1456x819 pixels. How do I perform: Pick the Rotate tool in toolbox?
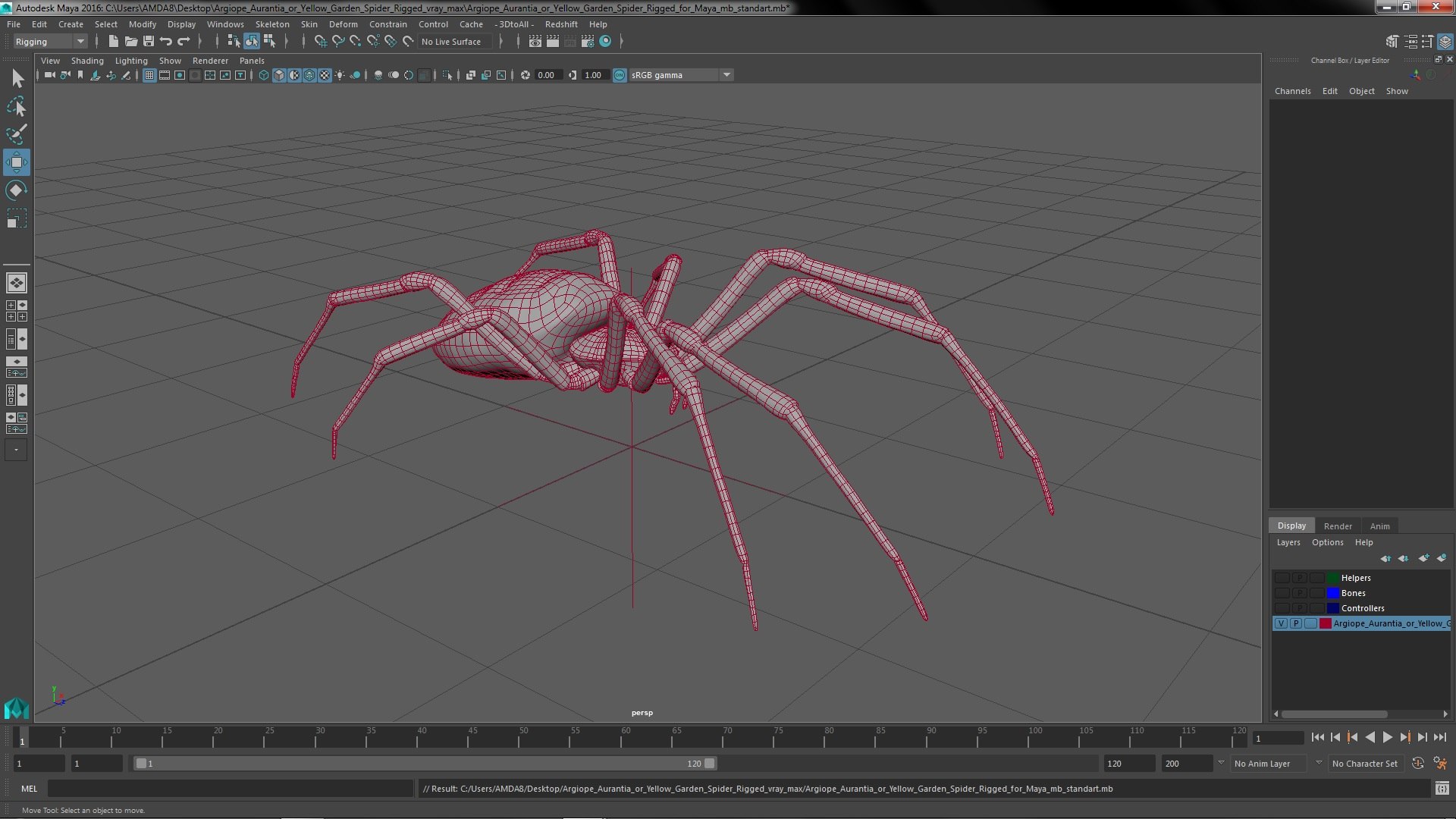pyautogui.click(x=17, y=190)
